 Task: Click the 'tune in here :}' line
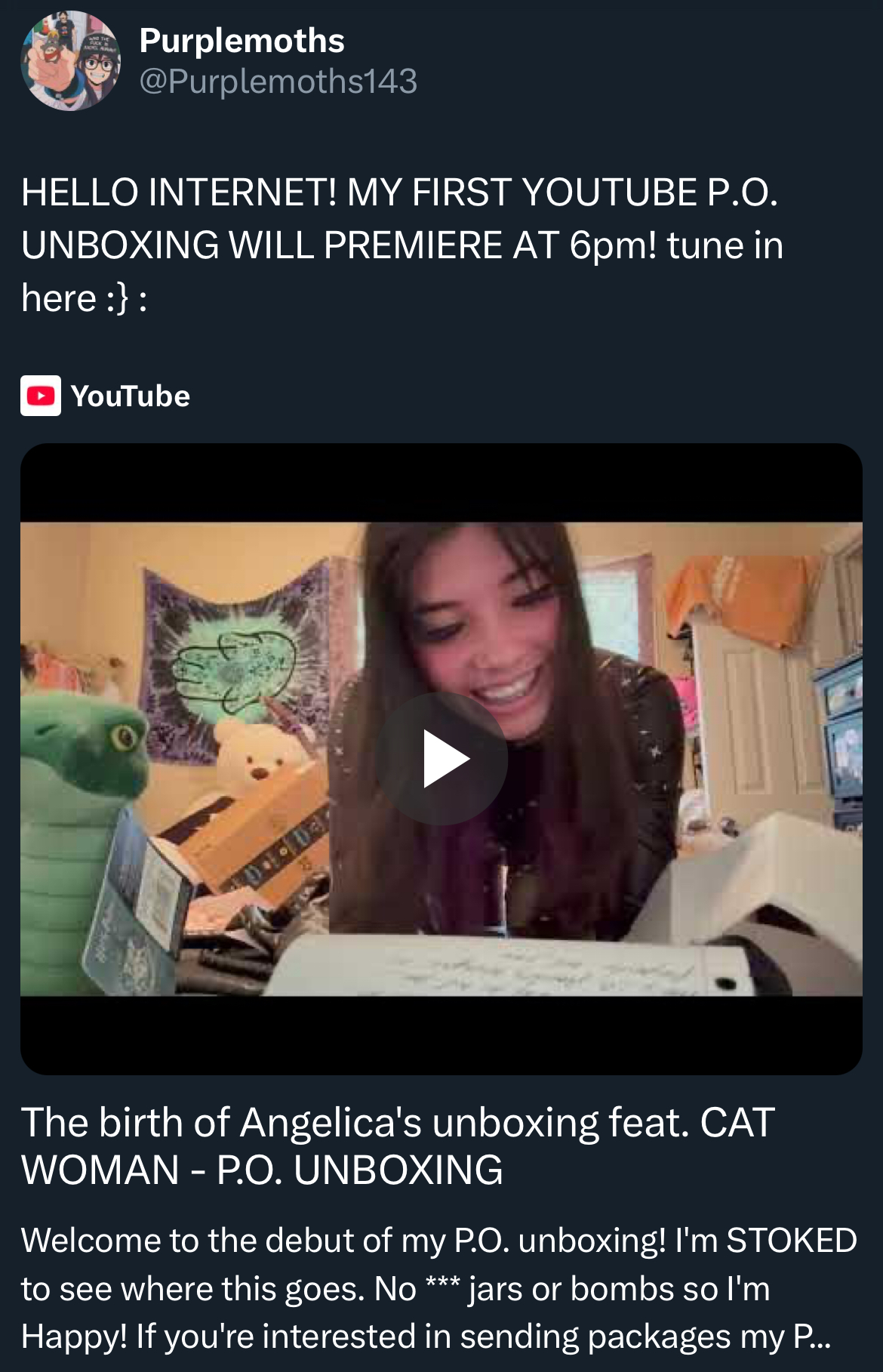pos(402,271)
